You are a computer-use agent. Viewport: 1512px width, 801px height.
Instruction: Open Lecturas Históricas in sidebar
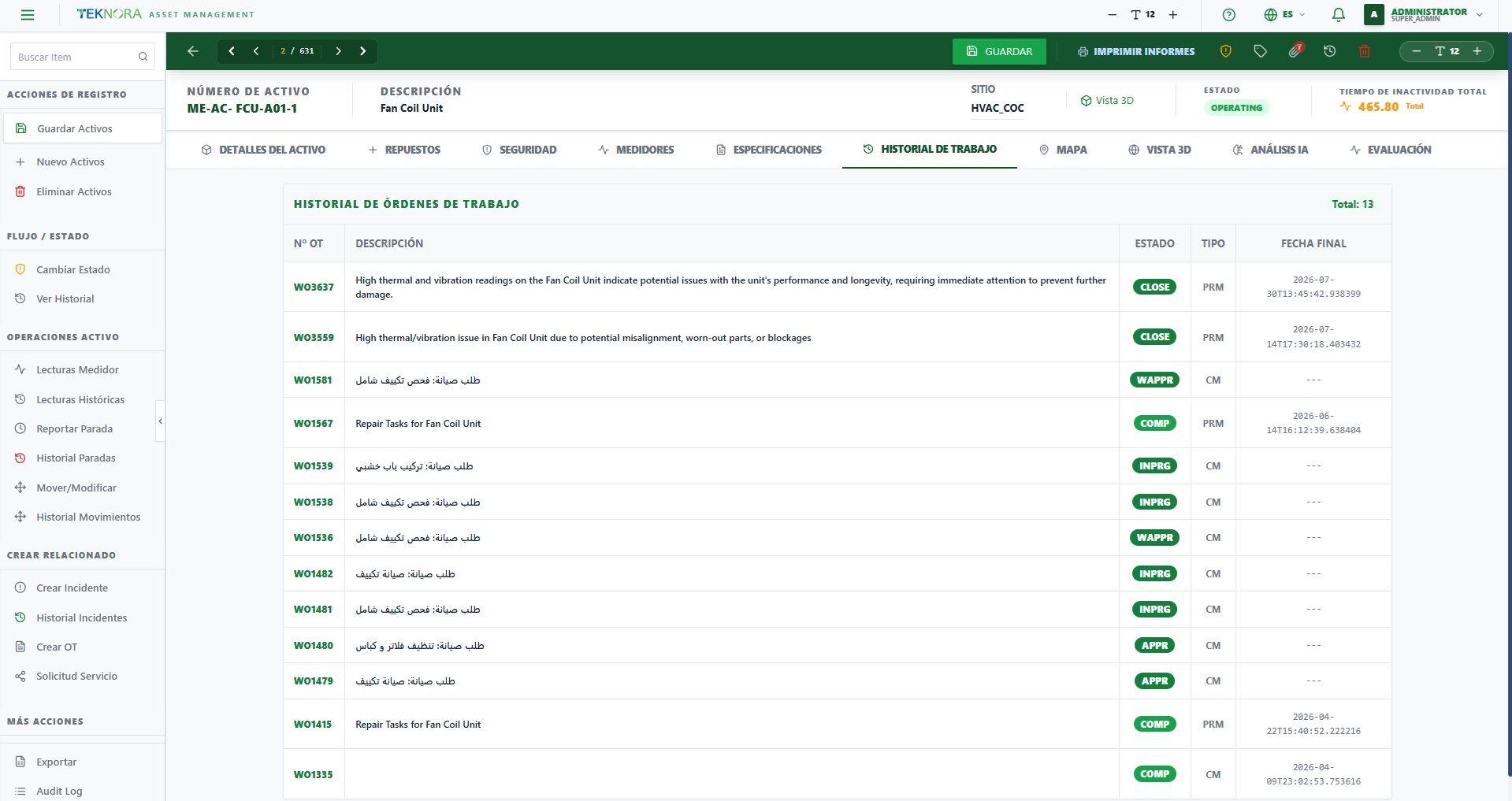83,399
